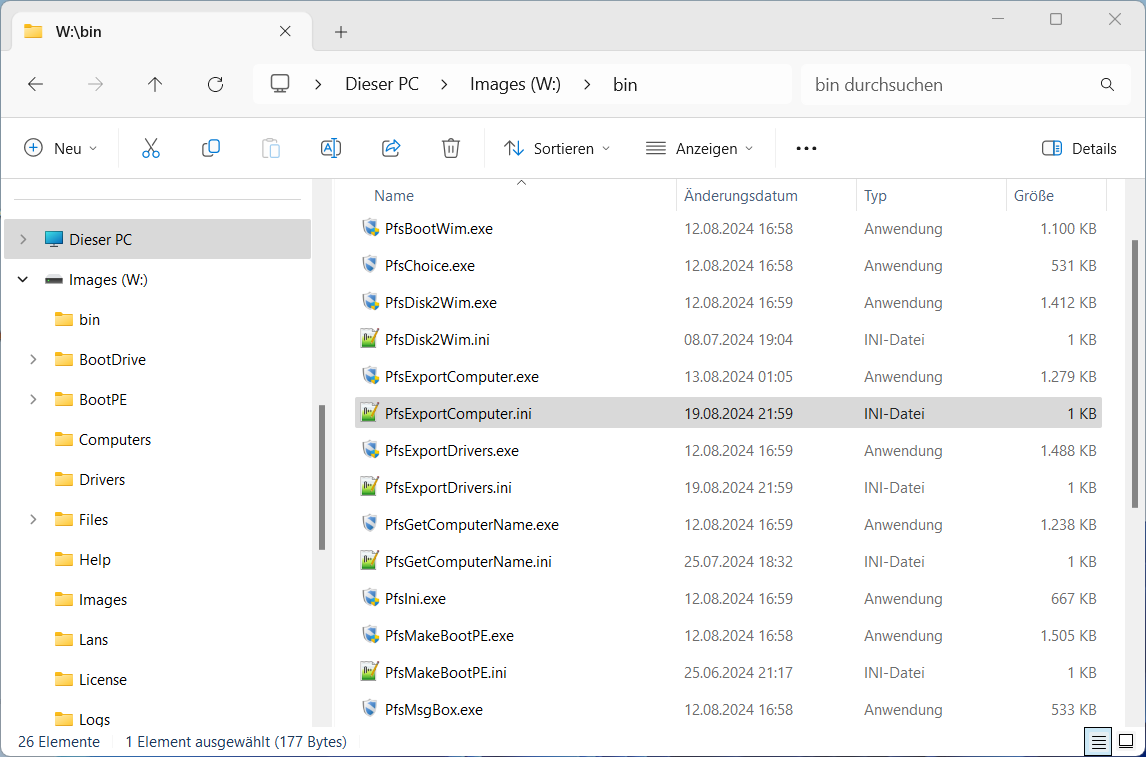Open the Anzeigen dropdown menu

point(699,148)
